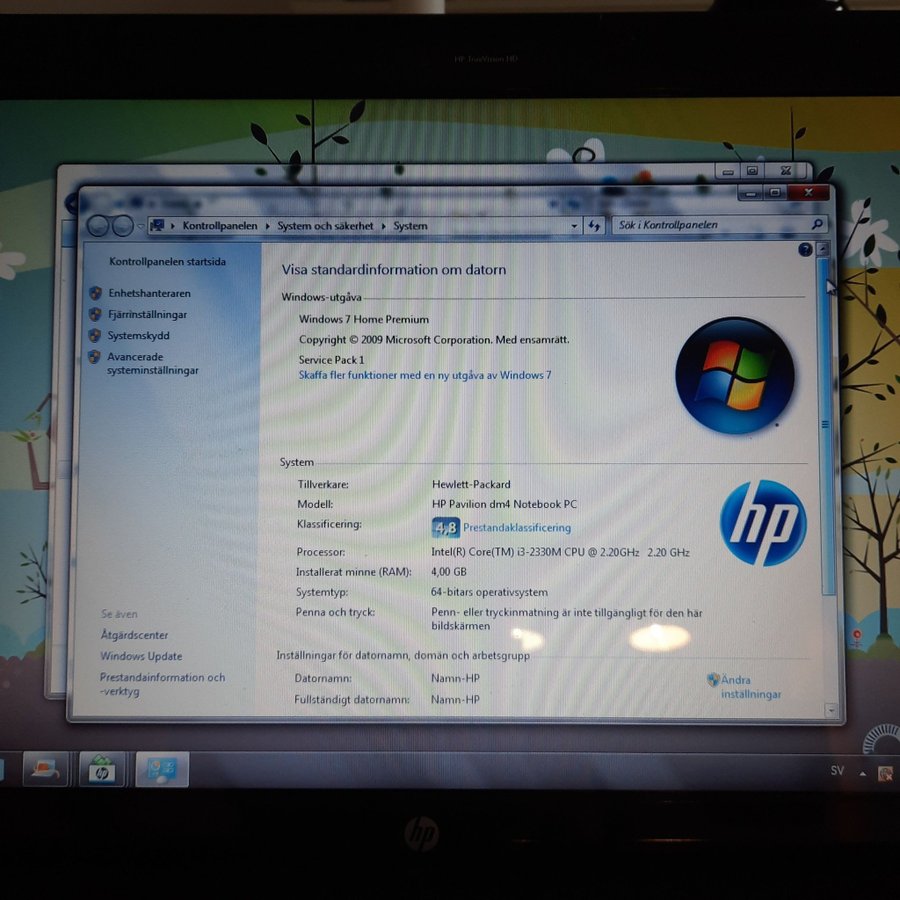Click the 4,8 performance score badge

(445, 527)
